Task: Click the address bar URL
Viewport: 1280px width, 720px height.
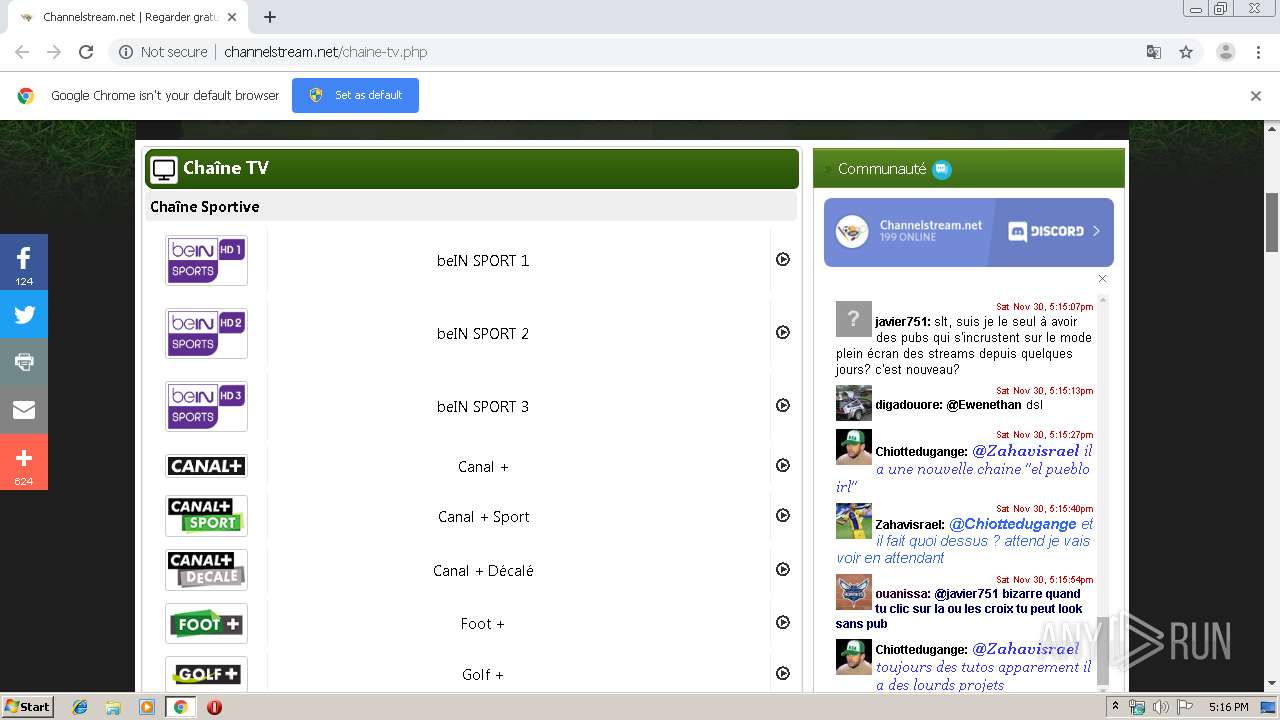Action: tap(325, 52)
